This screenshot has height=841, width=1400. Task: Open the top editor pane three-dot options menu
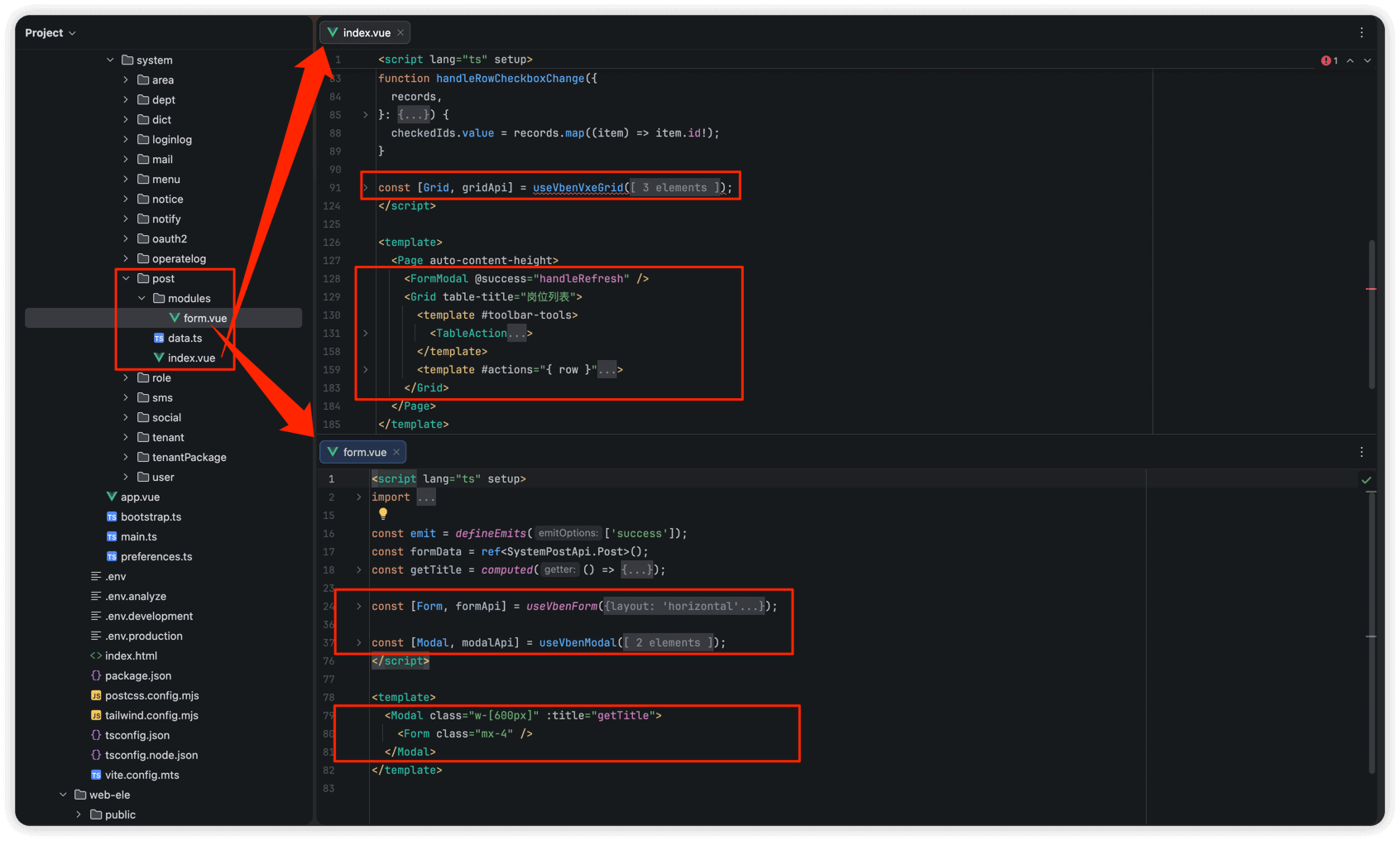tap(1361, 33)
